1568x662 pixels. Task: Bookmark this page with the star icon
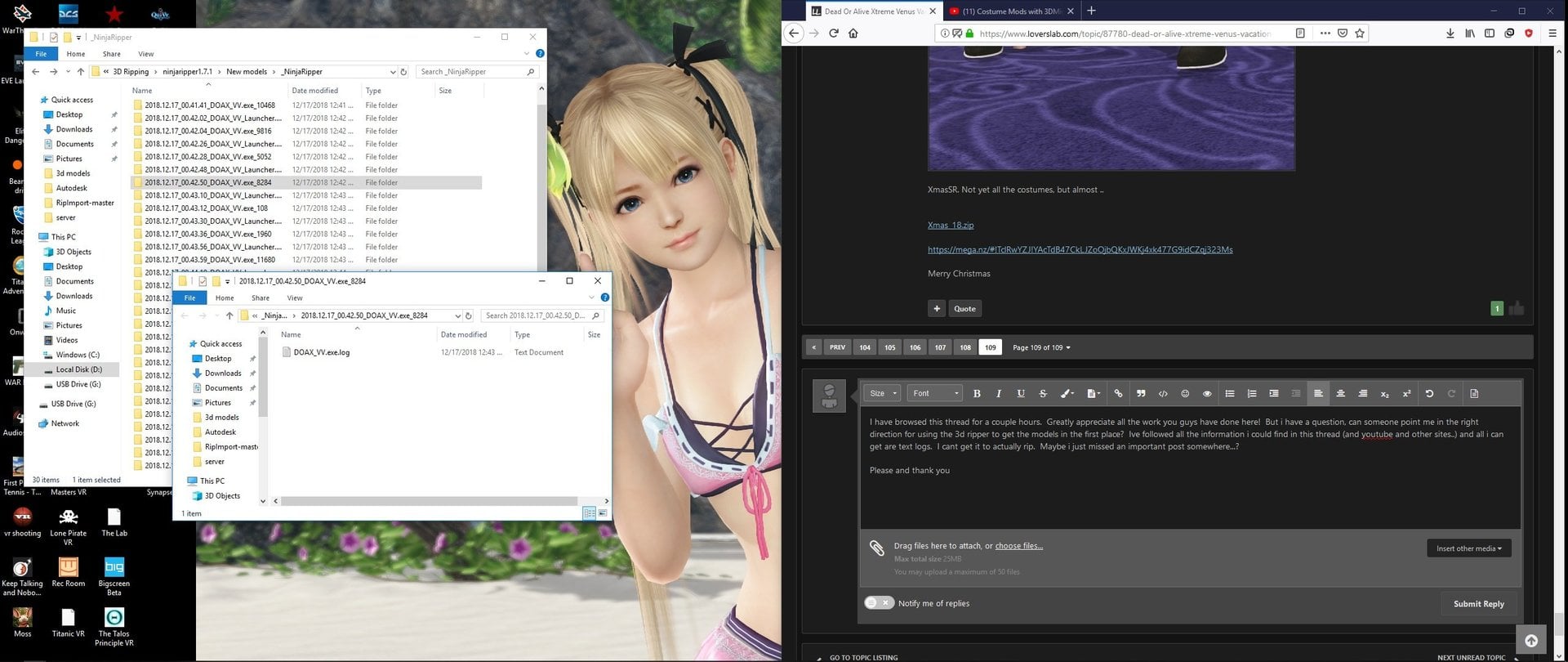(1360, 34)
